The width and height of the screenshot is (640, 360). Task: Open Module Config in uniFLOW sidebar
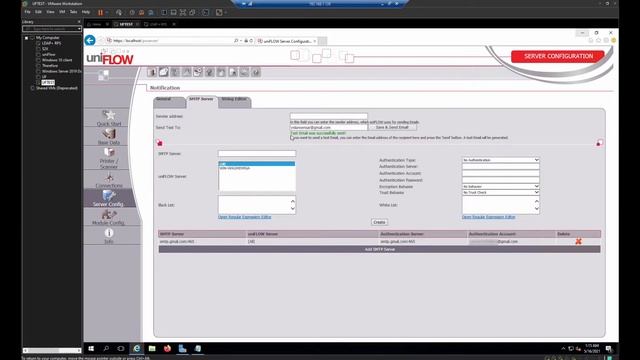coord(108,217)
